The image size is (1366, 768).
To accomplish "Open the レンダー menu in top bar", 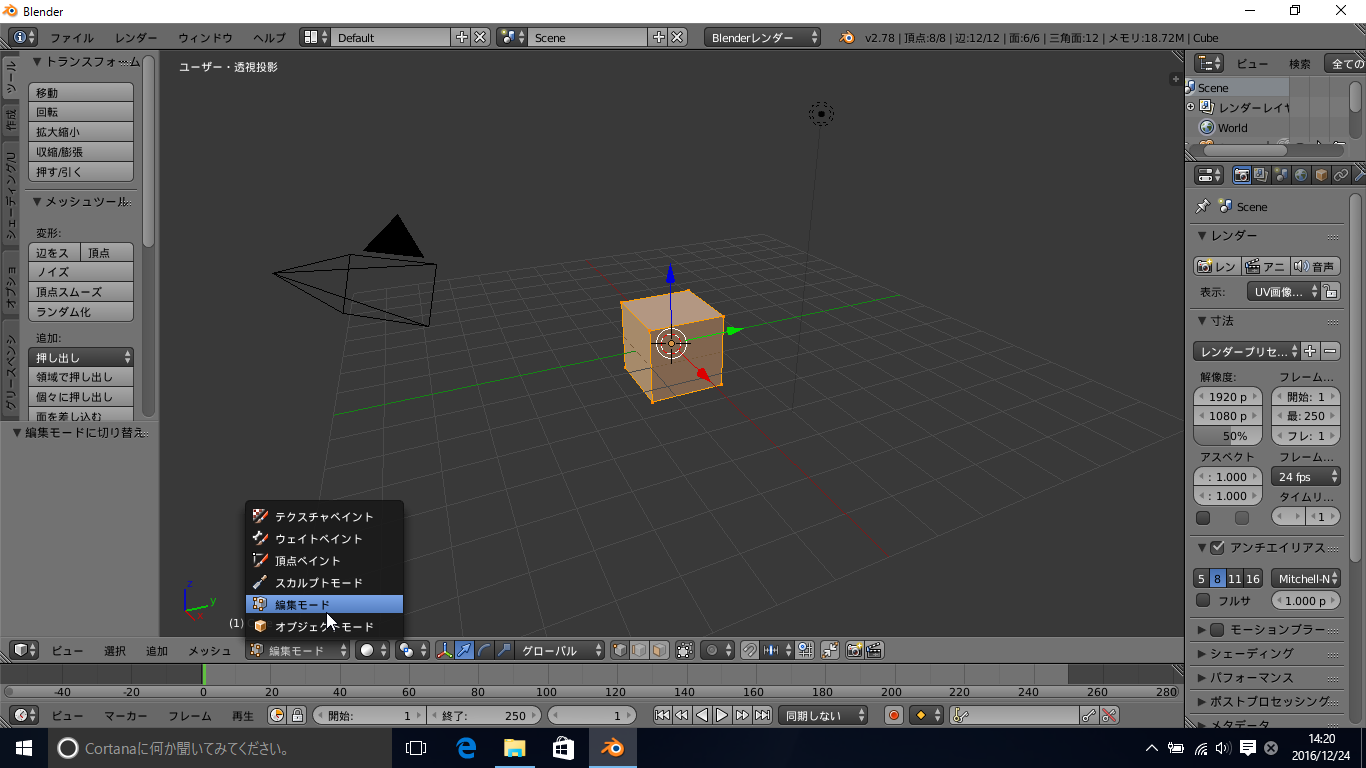I will point(136,37).
